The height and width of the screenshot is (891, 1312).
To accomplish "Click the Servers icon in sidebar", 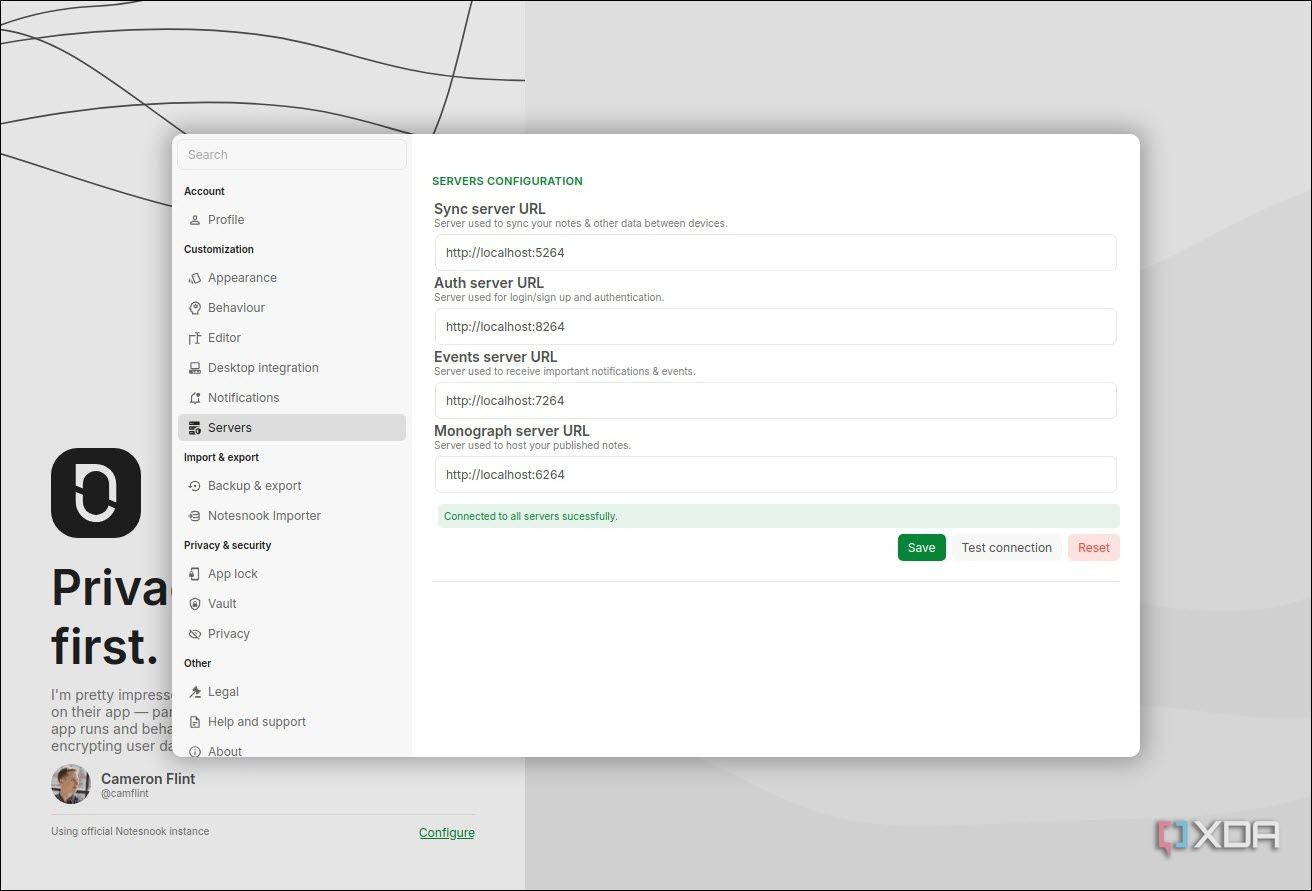I will coord(195,428).
